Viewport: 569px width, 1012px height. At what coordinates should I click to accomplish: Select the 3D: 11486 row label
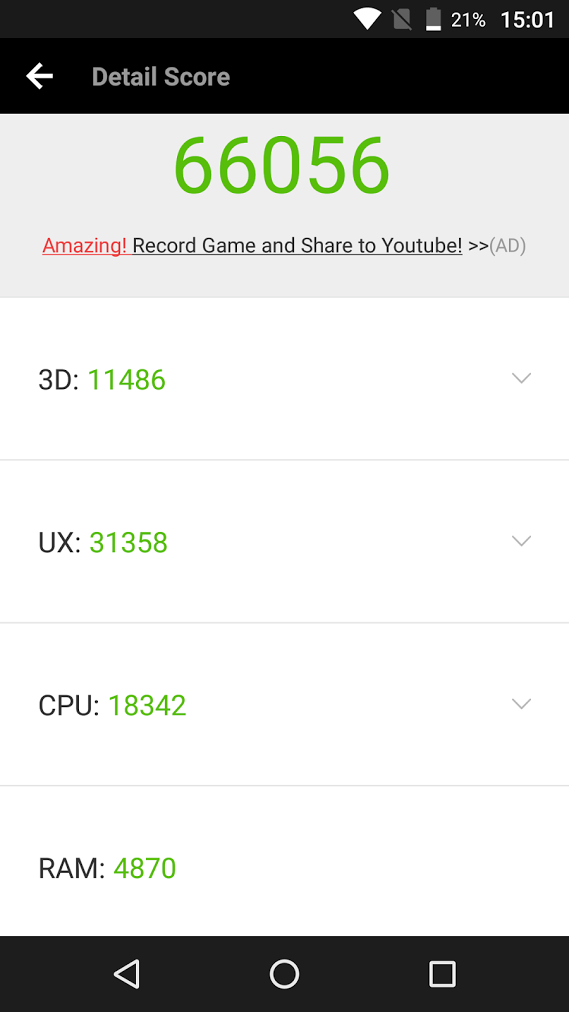(102, 380)
